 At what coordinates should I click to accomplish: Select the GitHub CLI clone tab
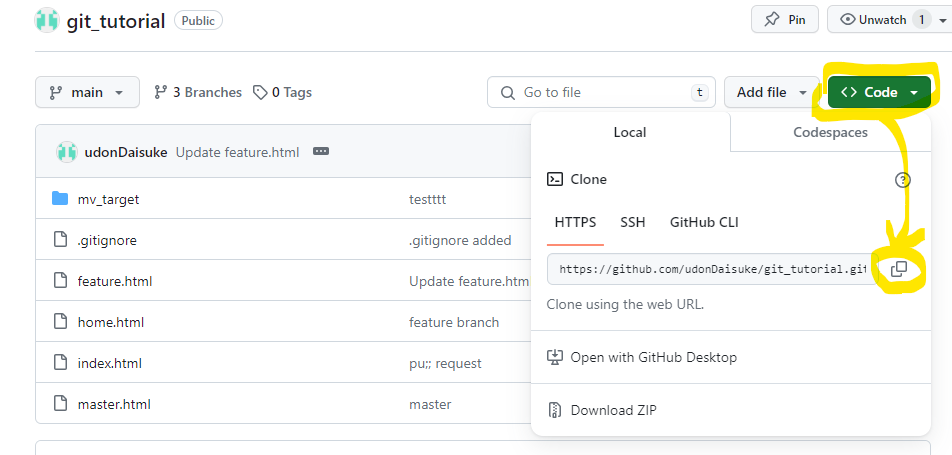[704, 222]
